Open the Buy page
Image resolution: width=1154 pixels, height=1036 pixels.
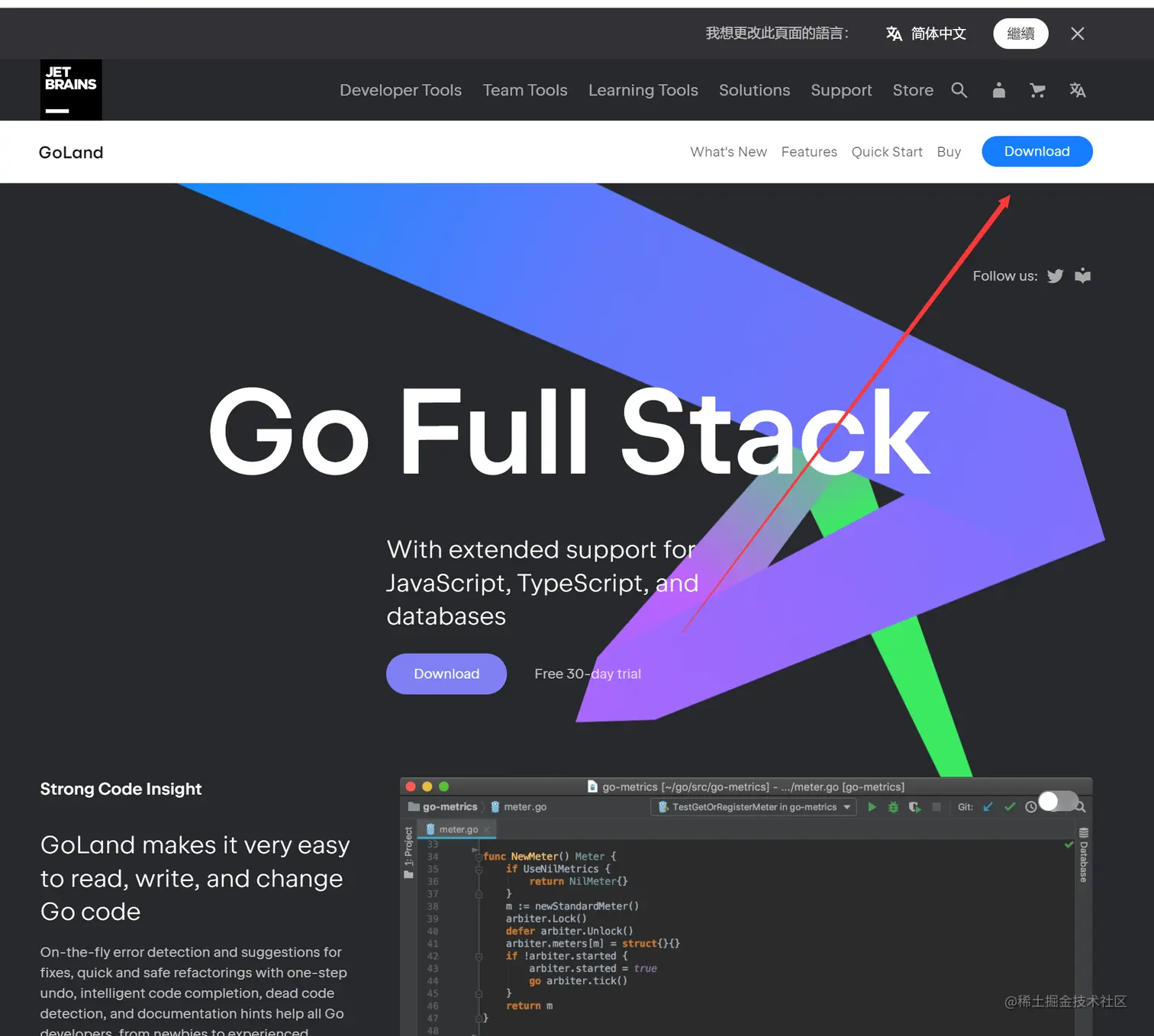949,152
